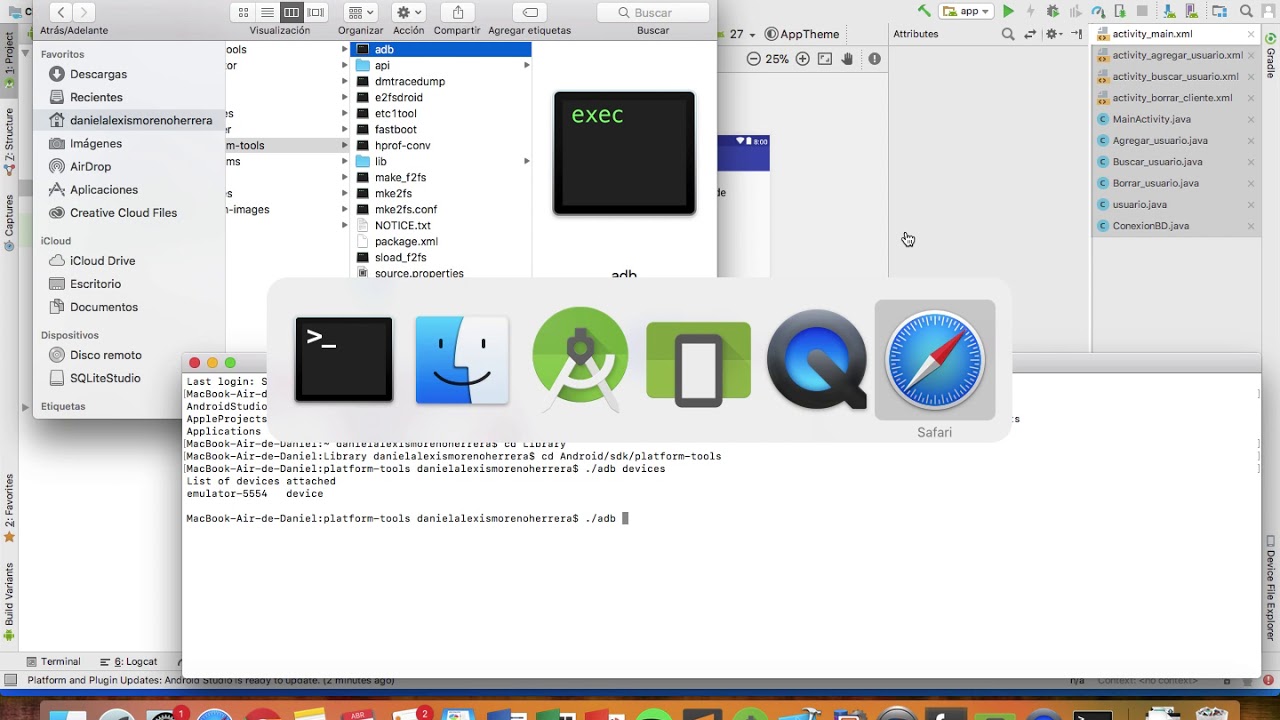
Task: Choose Safari in the app switcher
Action: [935, 360]
